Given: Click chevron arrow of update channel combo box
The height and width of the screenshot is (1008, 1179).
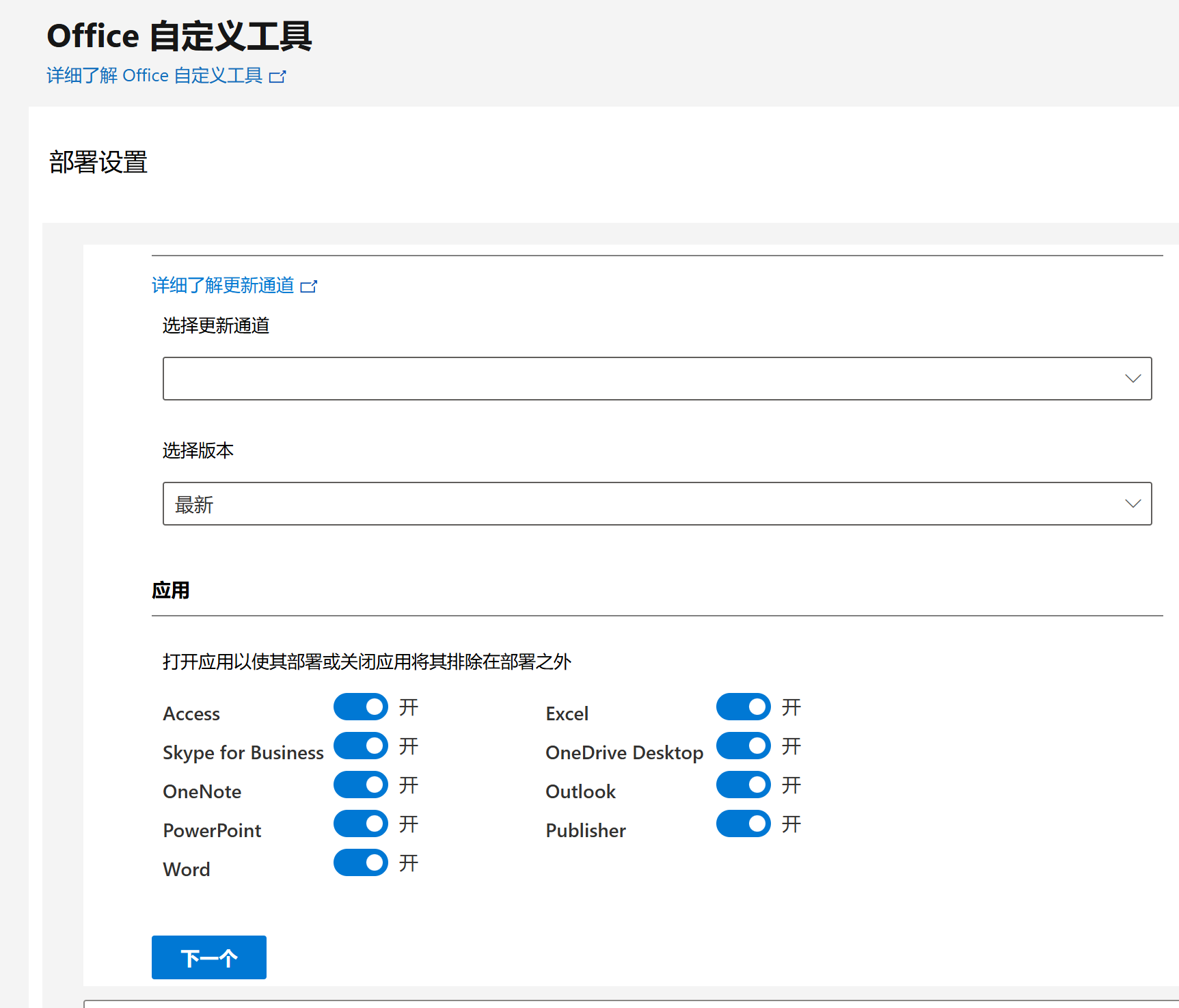Looking at the screenshot, I should (1133, 379).
